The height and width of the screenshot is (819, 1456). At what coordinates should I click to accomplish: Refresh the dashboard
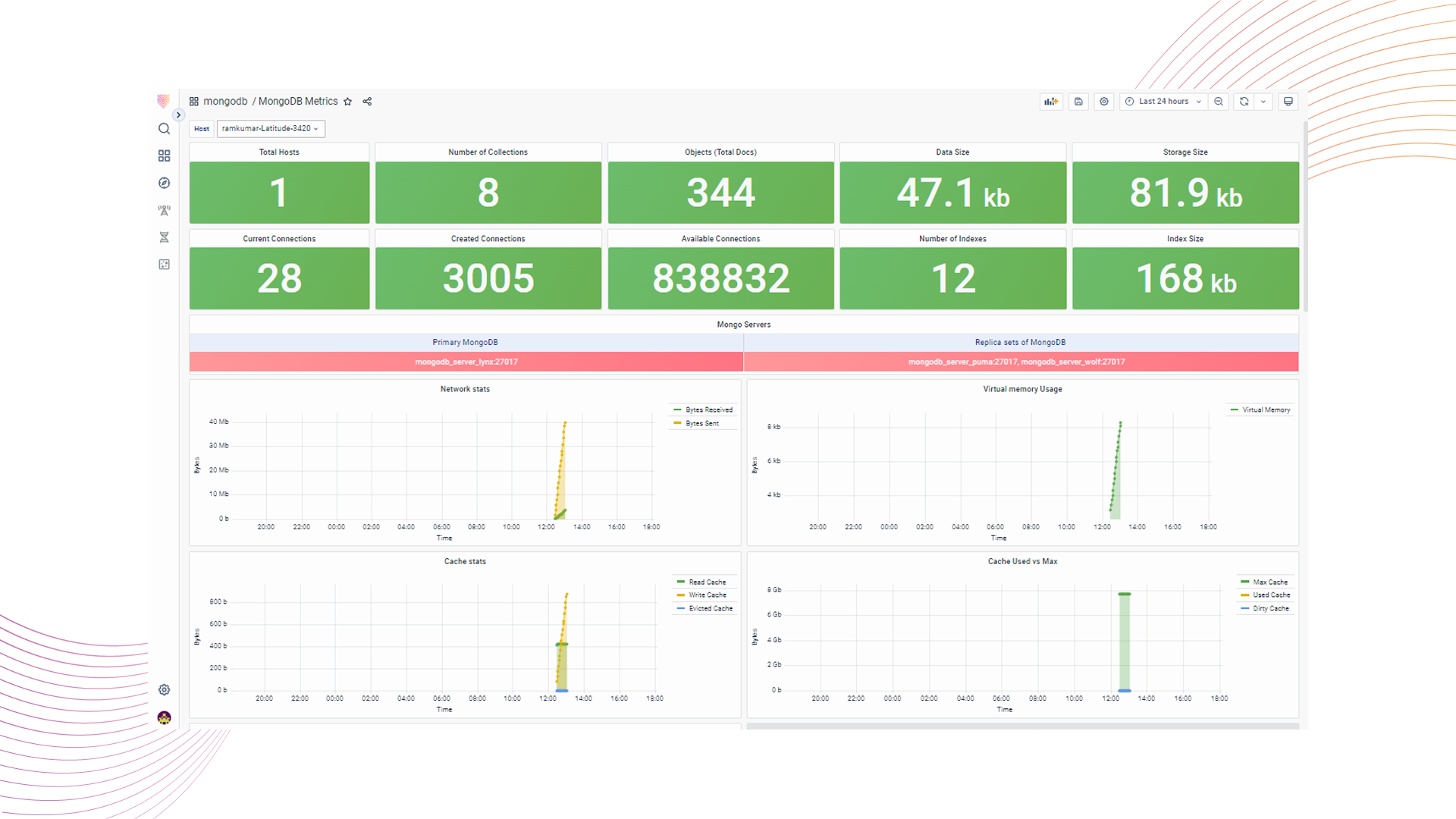[1244, 102]
